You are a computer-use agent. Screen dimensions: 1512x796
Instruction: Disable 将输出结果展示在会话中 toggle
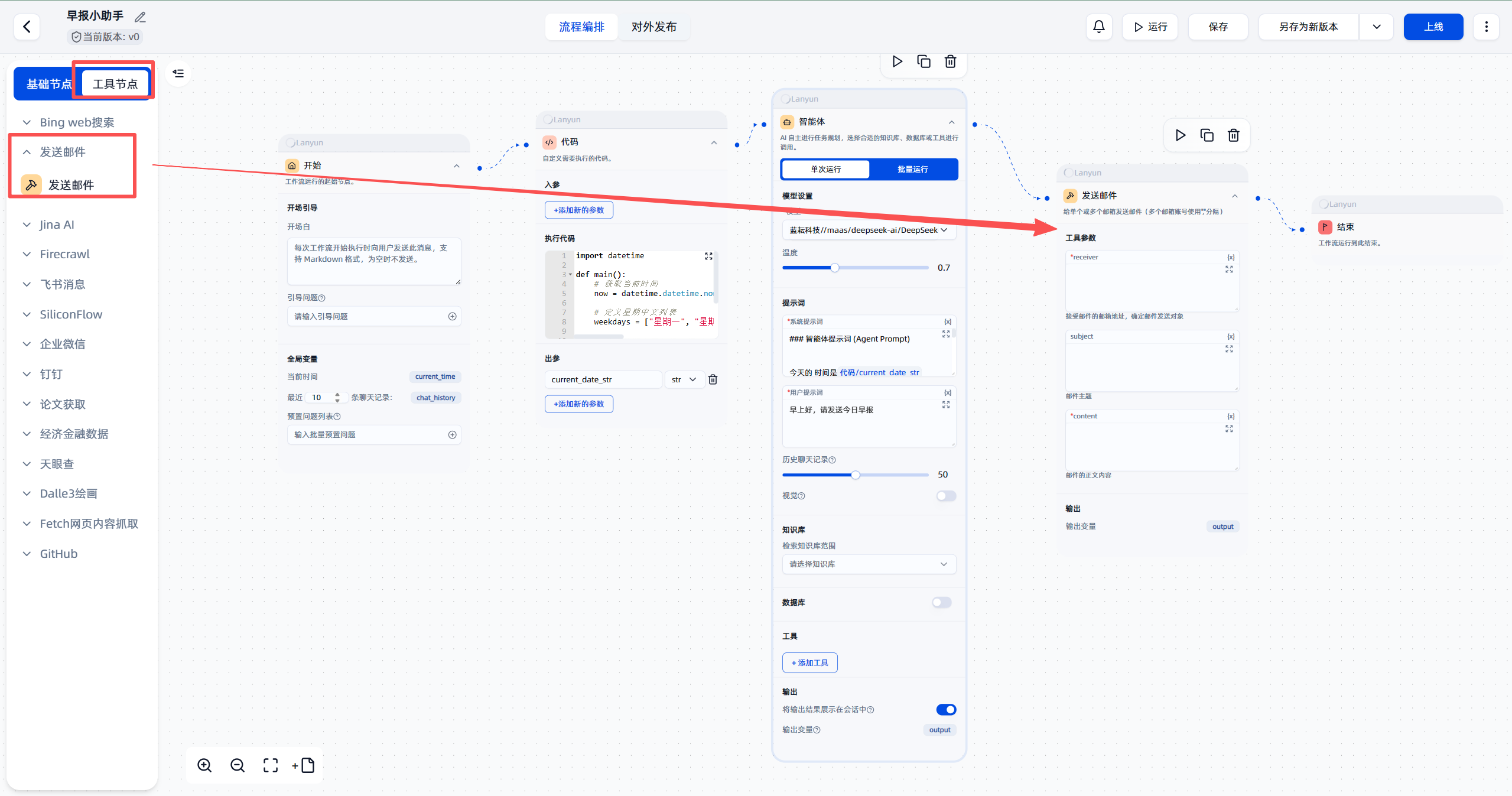(945, 709)
